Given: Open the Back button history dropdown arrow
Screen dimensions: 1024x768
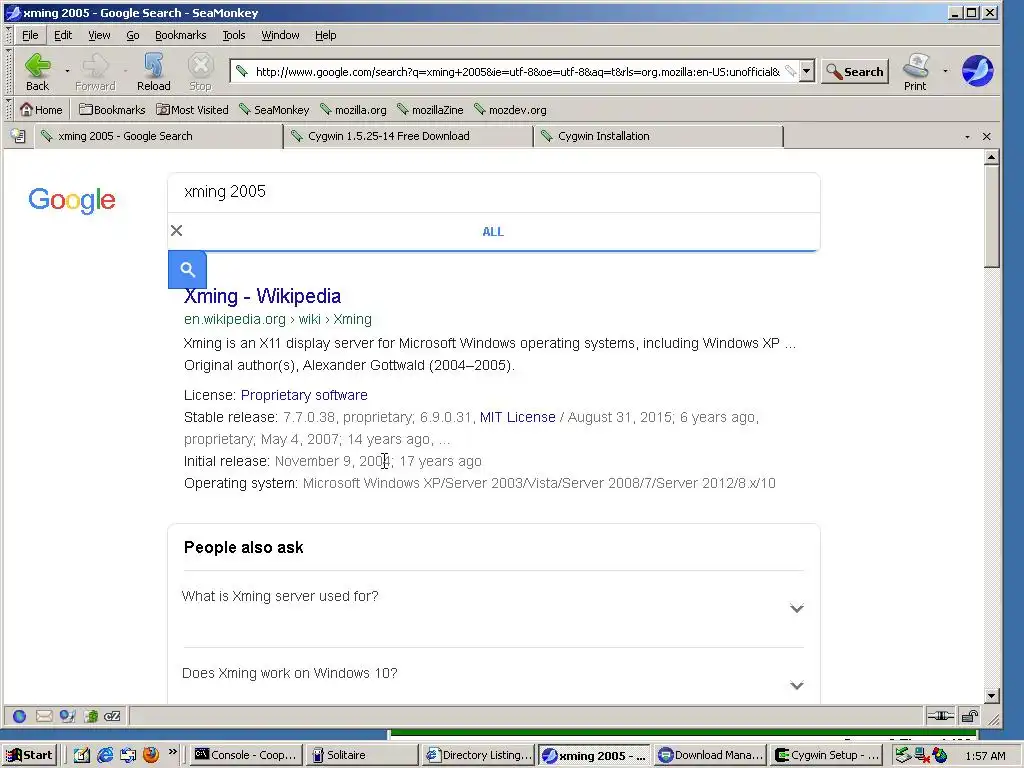Looking at the screenshot, I should pyautogui.click(x=67, y=71).
